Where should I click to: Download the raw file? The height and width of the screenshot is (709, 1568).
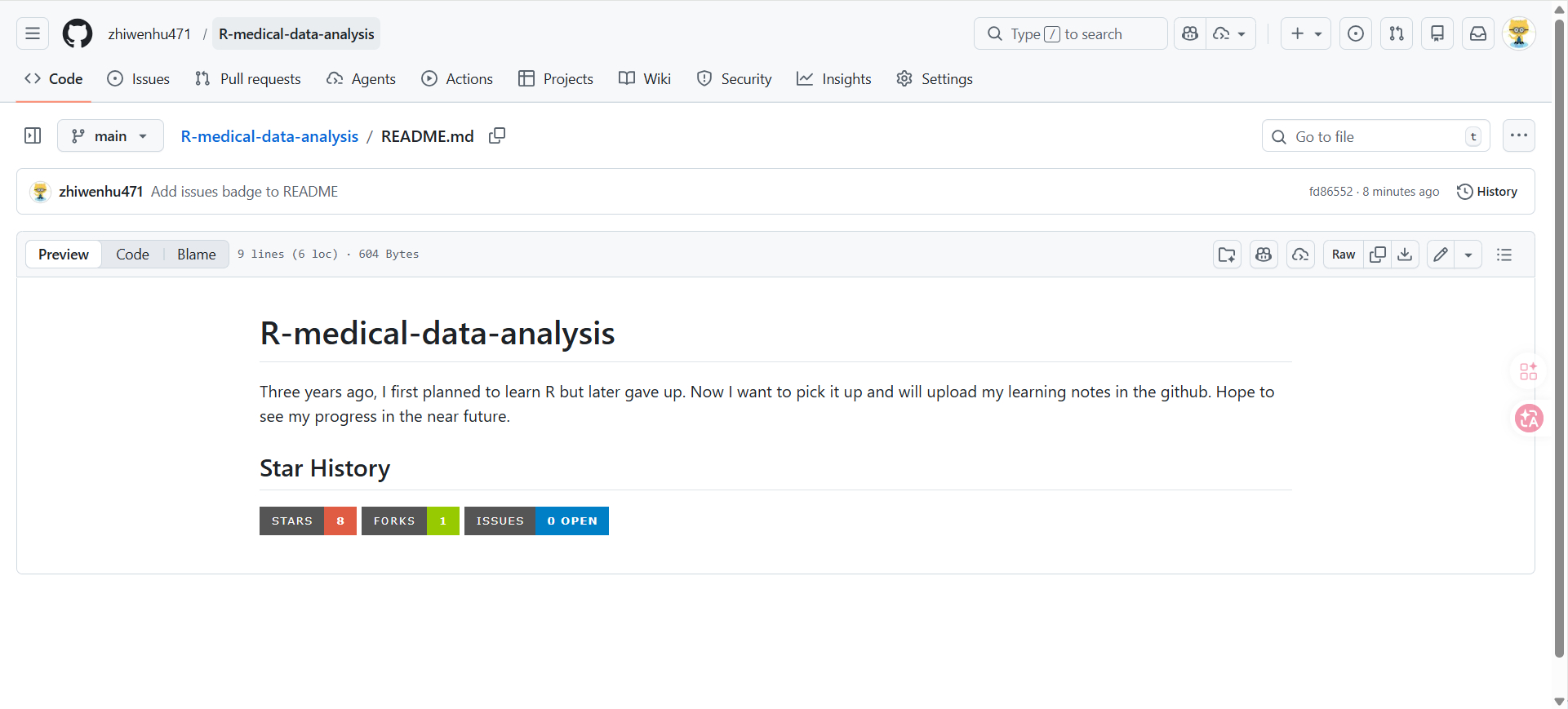click(1405, 255)
